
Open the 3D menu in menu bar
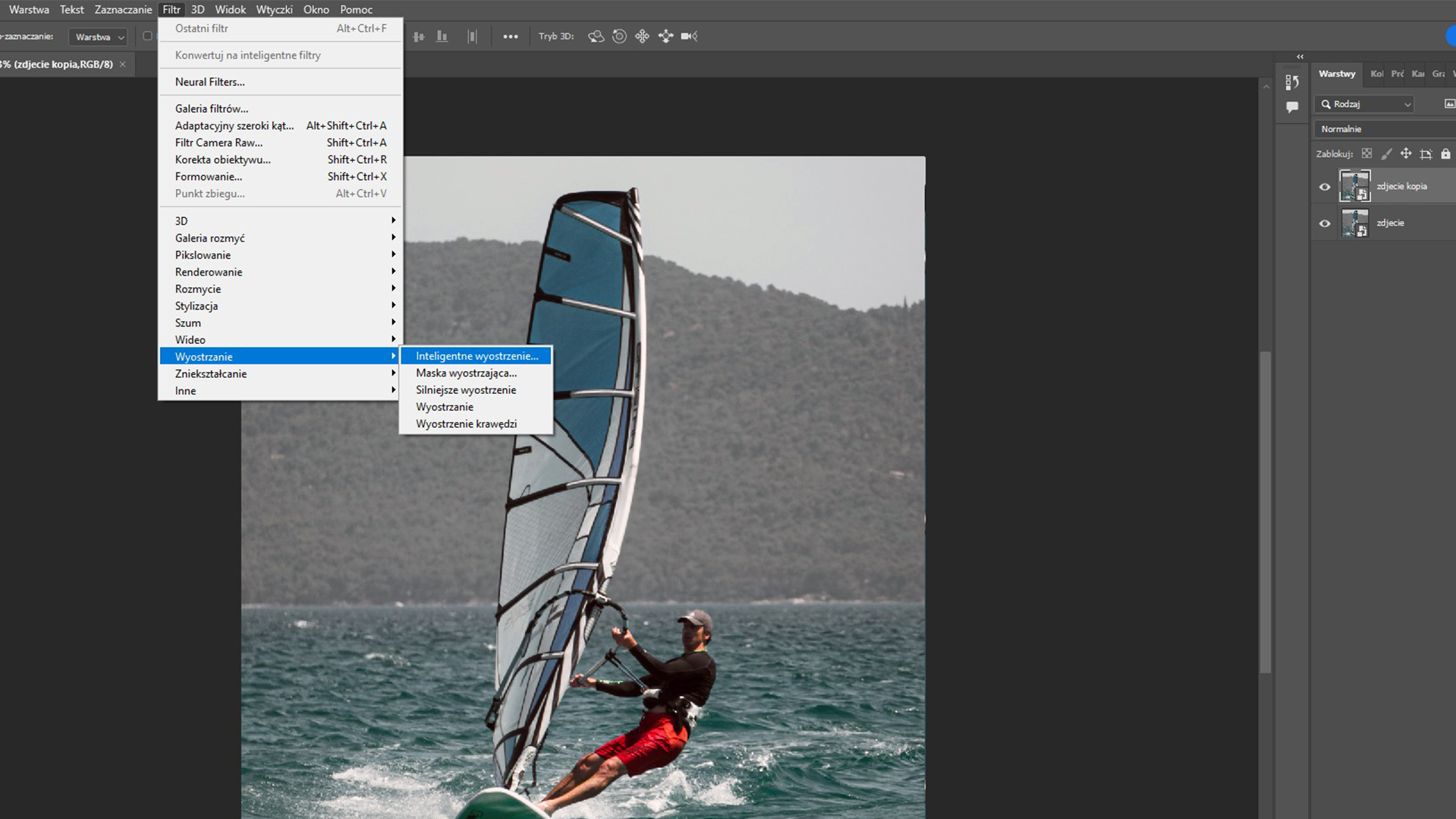tap(197, 10)
